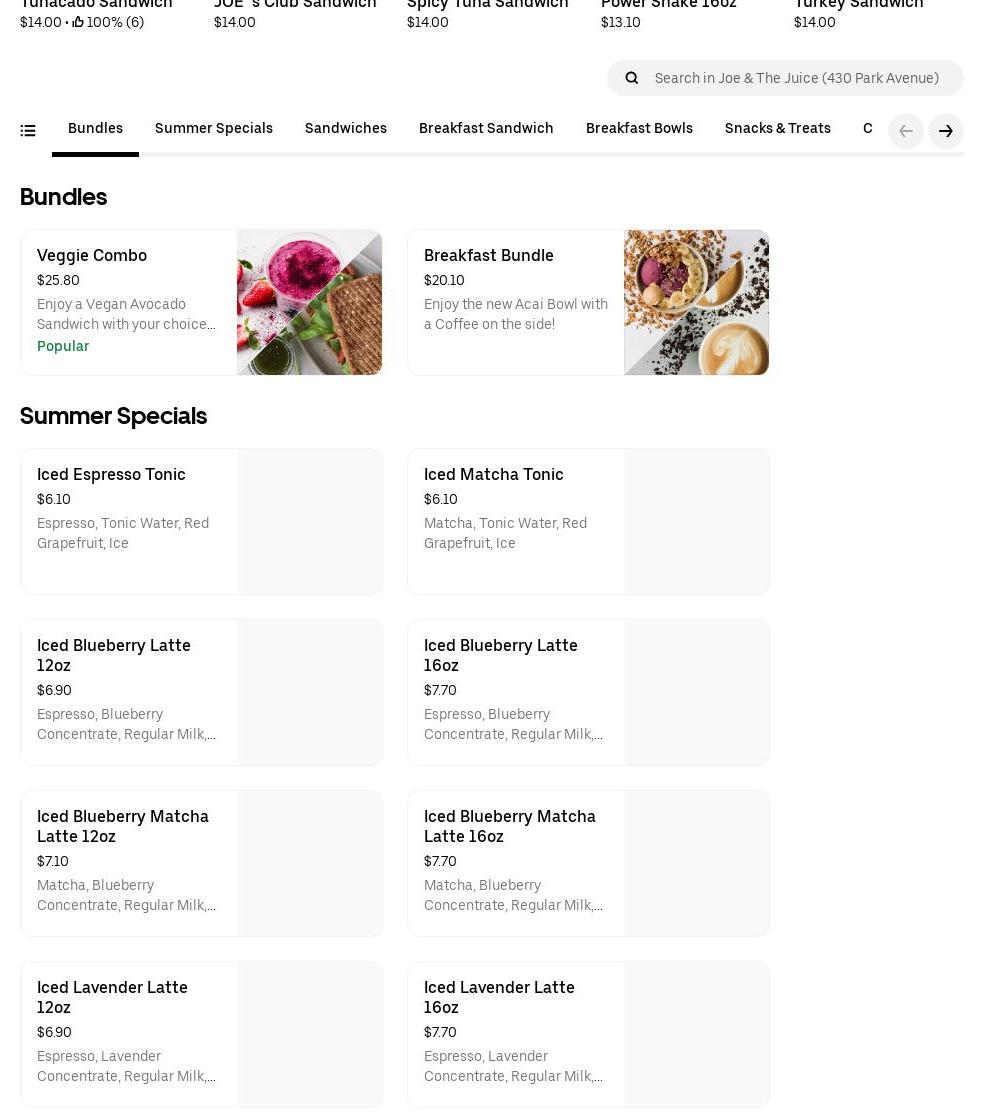Open the Tunacado Sandwich featured item
This screenshot has height=1116, width=984.
pos(96,6)
